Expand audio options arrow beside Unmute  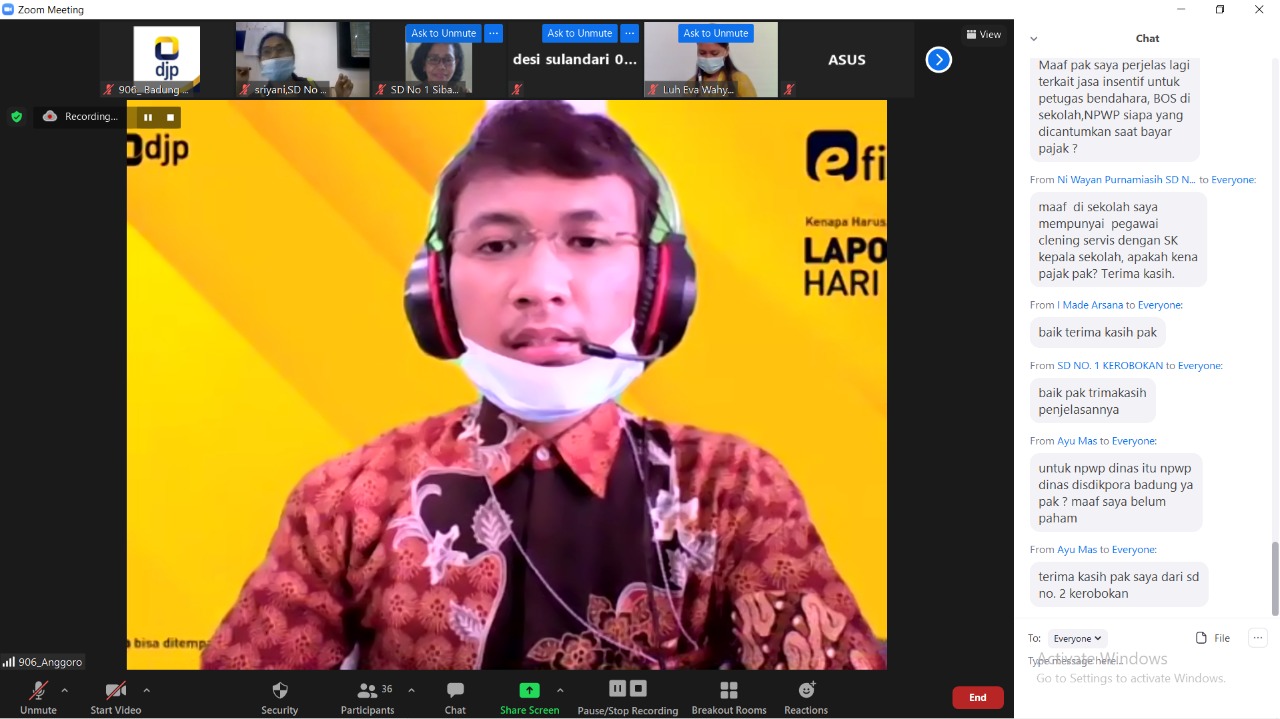[65, 690]
